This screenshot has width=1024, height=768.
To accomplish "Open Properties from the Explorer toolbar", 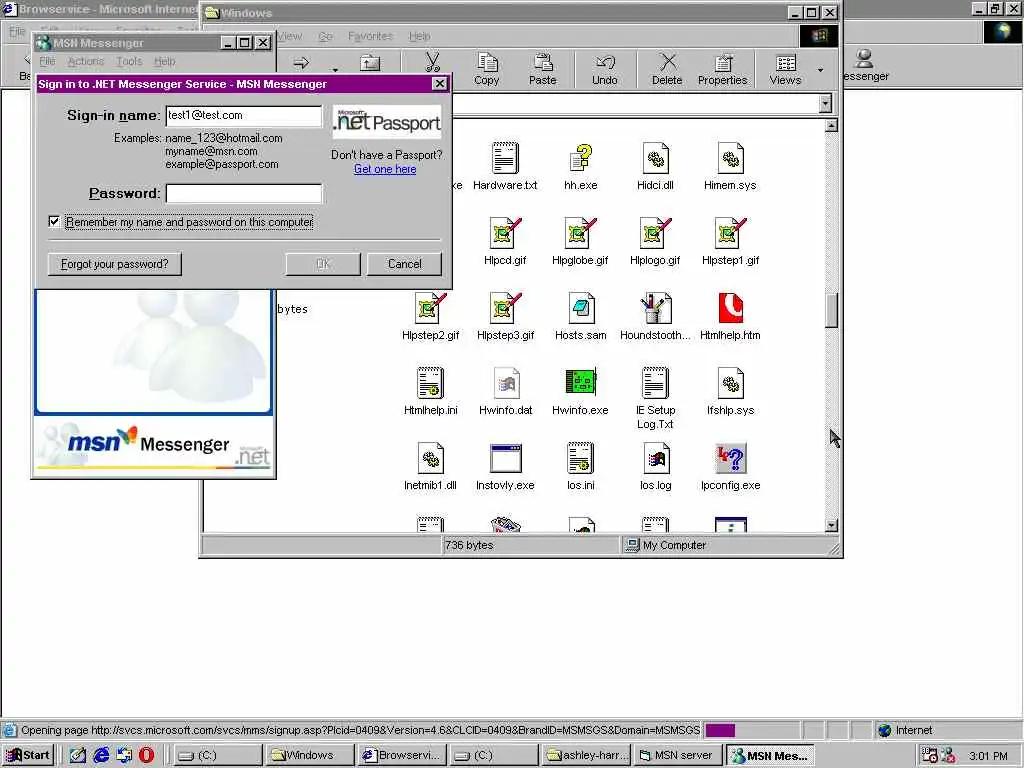I will point(722,69).
